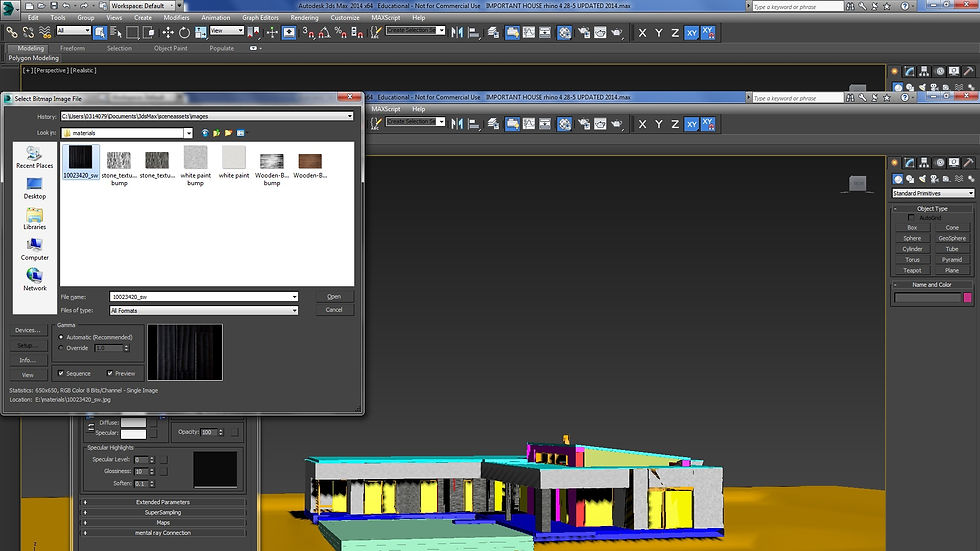
Task: Click the Network location icon
Action: coord(35,279)
